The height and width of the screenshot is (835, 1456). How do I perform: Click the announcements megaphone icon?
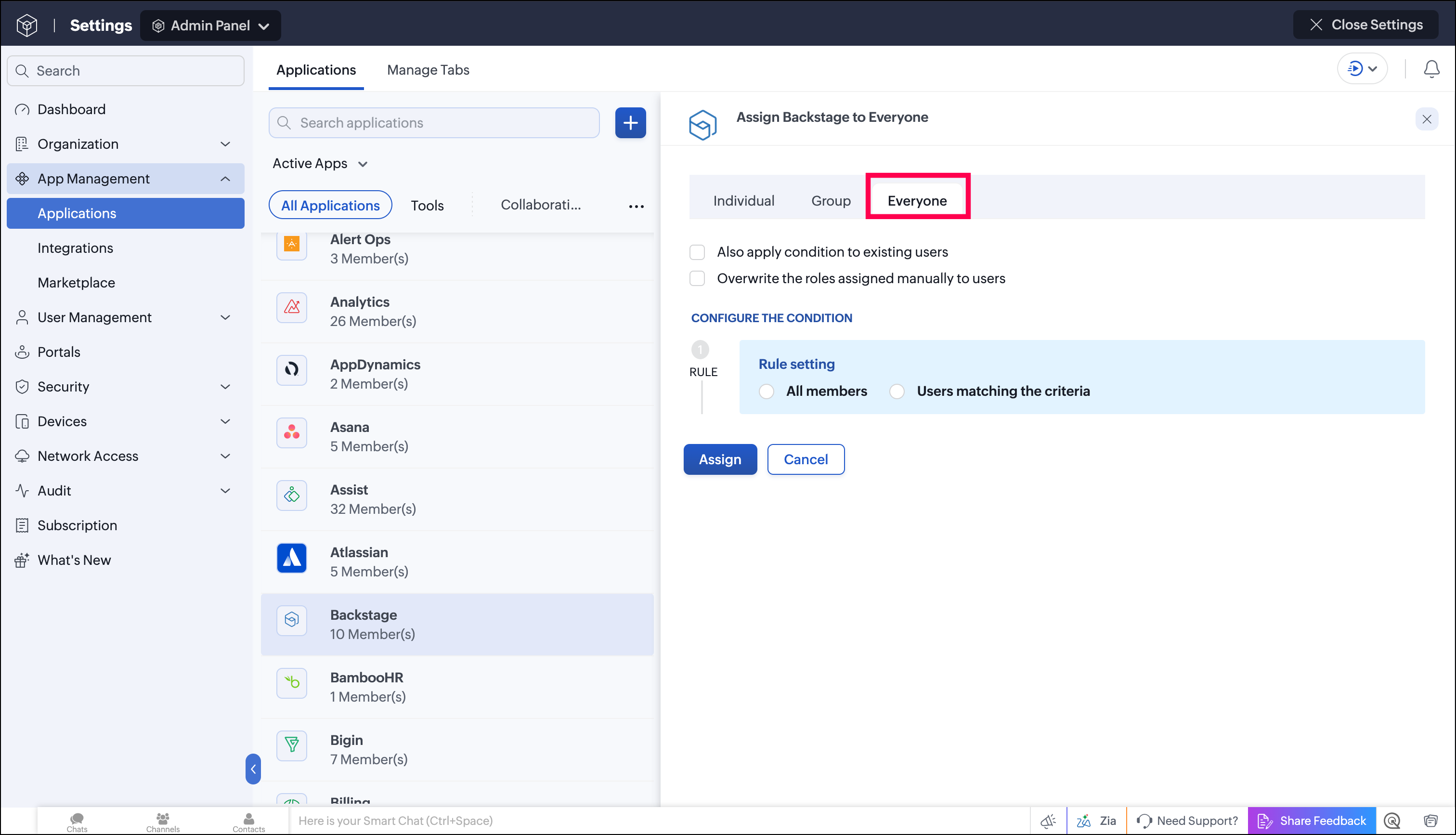click(x=1049, y=821)
